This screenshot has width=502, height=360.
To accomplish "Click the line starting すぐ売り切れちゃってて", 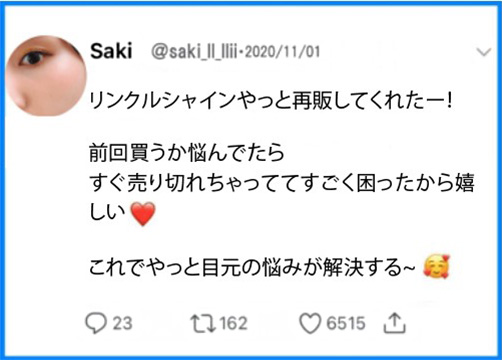I will [x=282, y=183].
